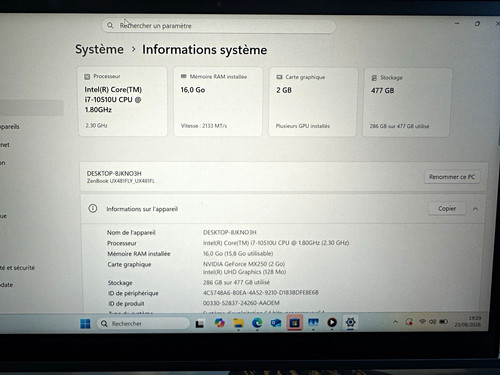The width and height of the screenshot is (500, 375).
Task: Click the red-dot notification tray icon
Action: tap(409, 322)
